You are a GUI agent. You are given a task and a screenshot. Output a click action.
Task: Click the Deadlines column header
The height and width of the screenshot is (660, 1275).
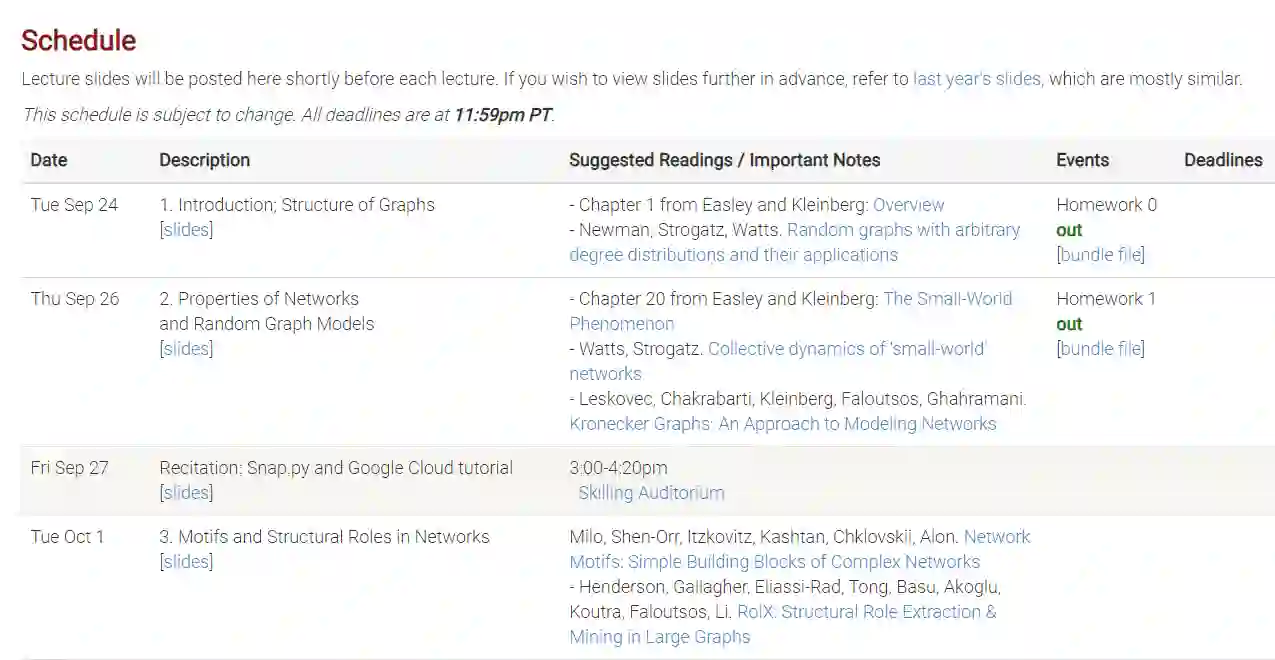(1222, 160)
